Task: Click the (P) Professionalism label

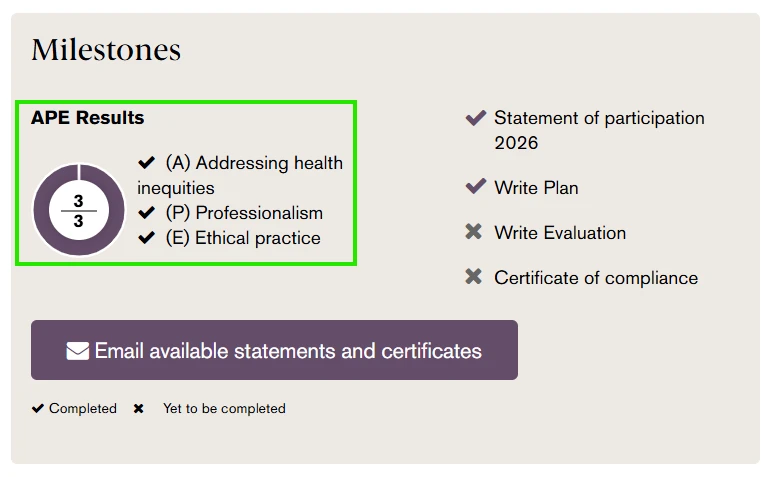Action: (x=244, y=213)
